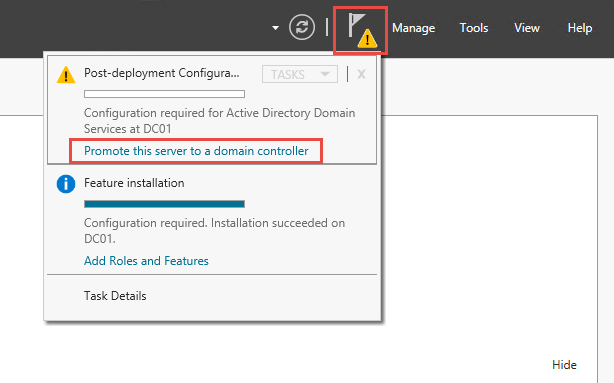Promote this server to a domain controller

point(196,151)
